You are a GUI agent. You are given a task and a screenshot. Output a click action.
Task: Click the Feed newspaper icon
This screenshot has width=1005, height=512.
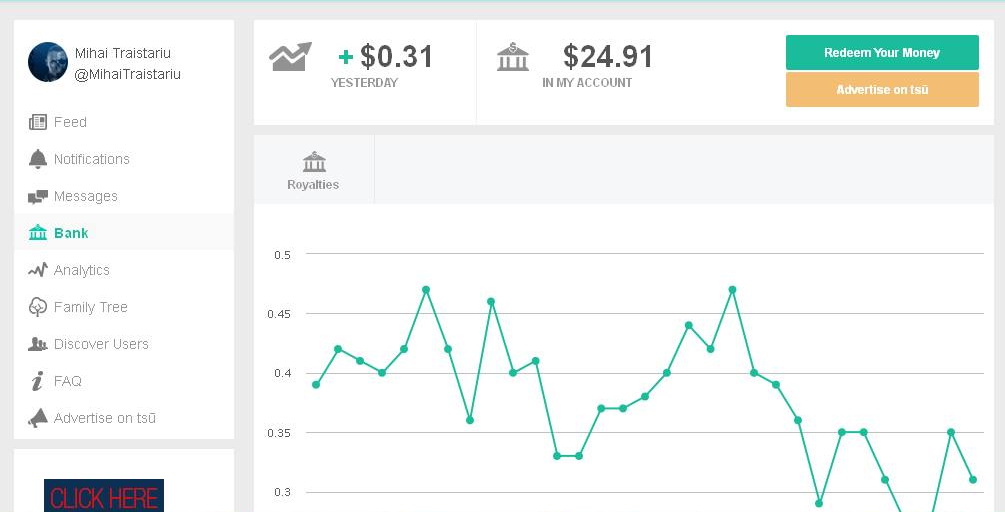38,122
